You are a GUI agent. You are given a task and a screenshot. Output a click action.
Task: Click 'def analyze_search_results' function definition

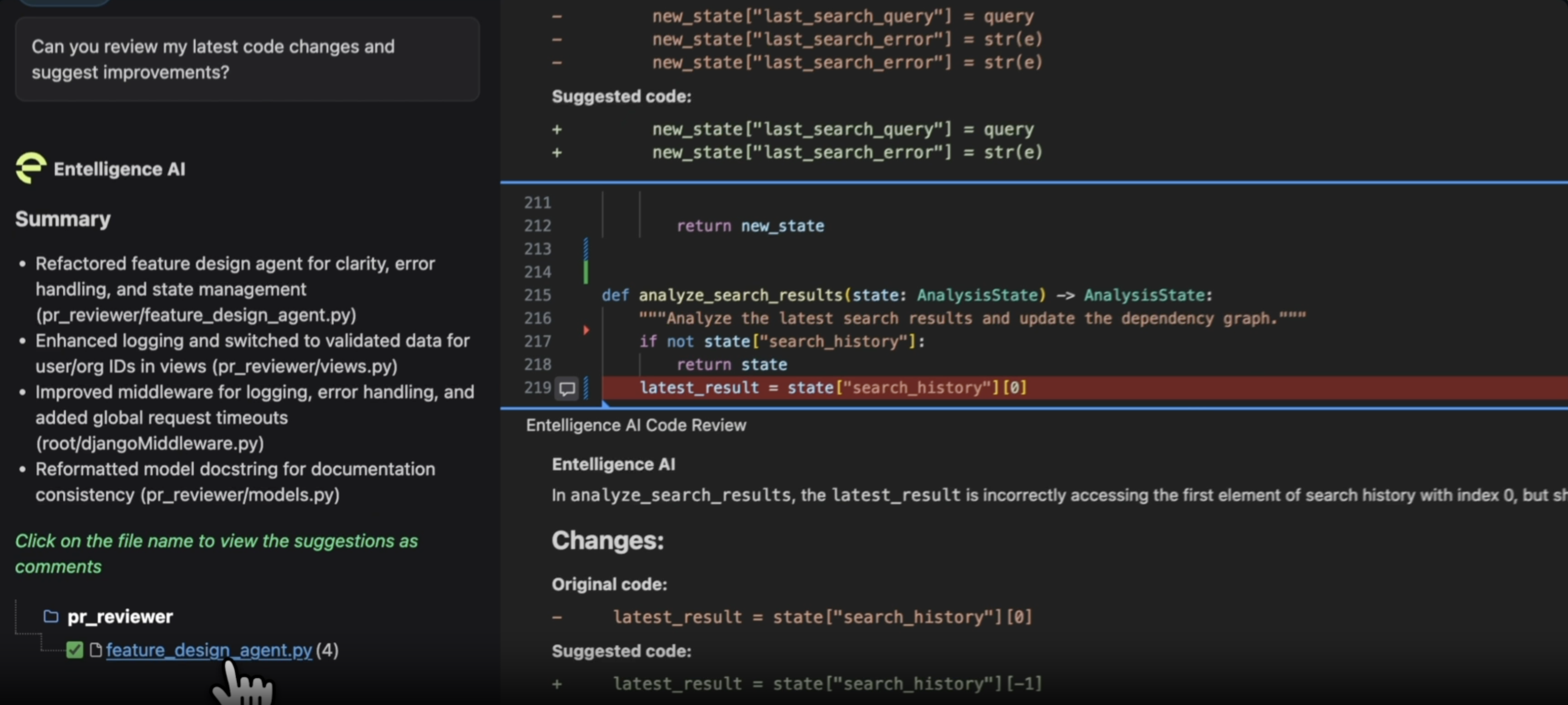[x=907, y=295]
